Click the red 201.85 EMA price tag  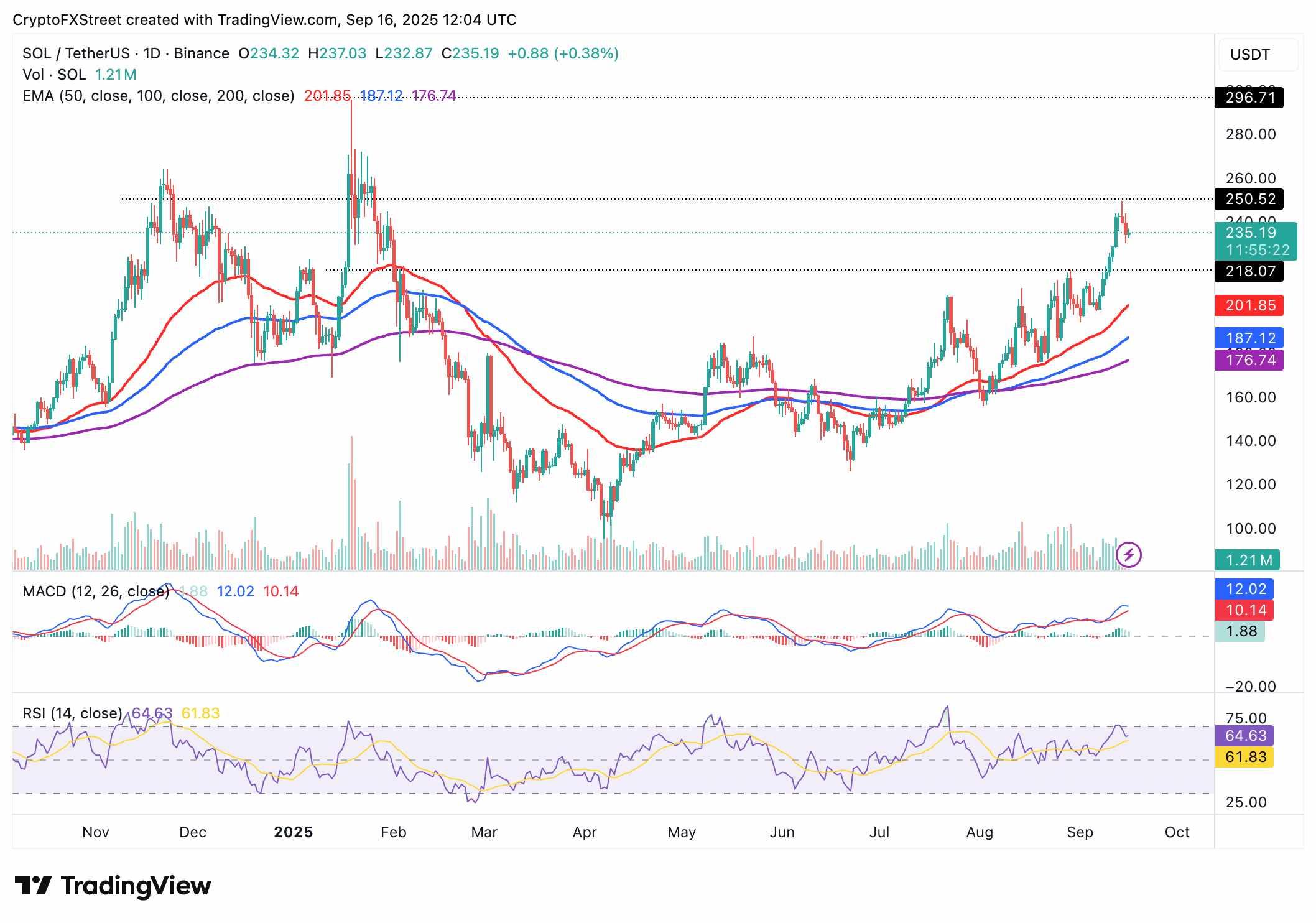click(x=1249, y=305)
